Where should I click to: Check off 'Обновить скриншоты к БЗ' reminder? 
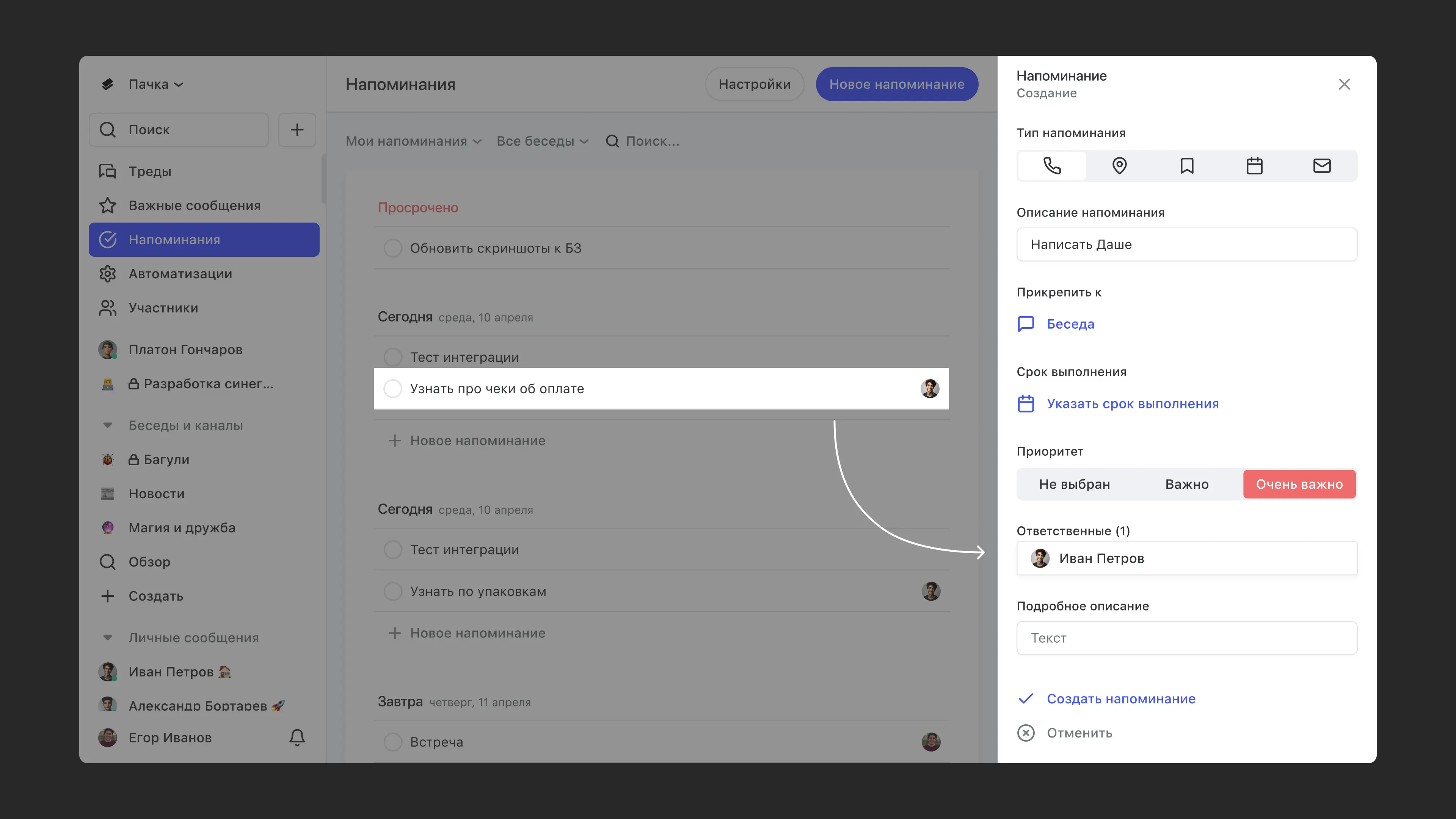coord(393,248)
